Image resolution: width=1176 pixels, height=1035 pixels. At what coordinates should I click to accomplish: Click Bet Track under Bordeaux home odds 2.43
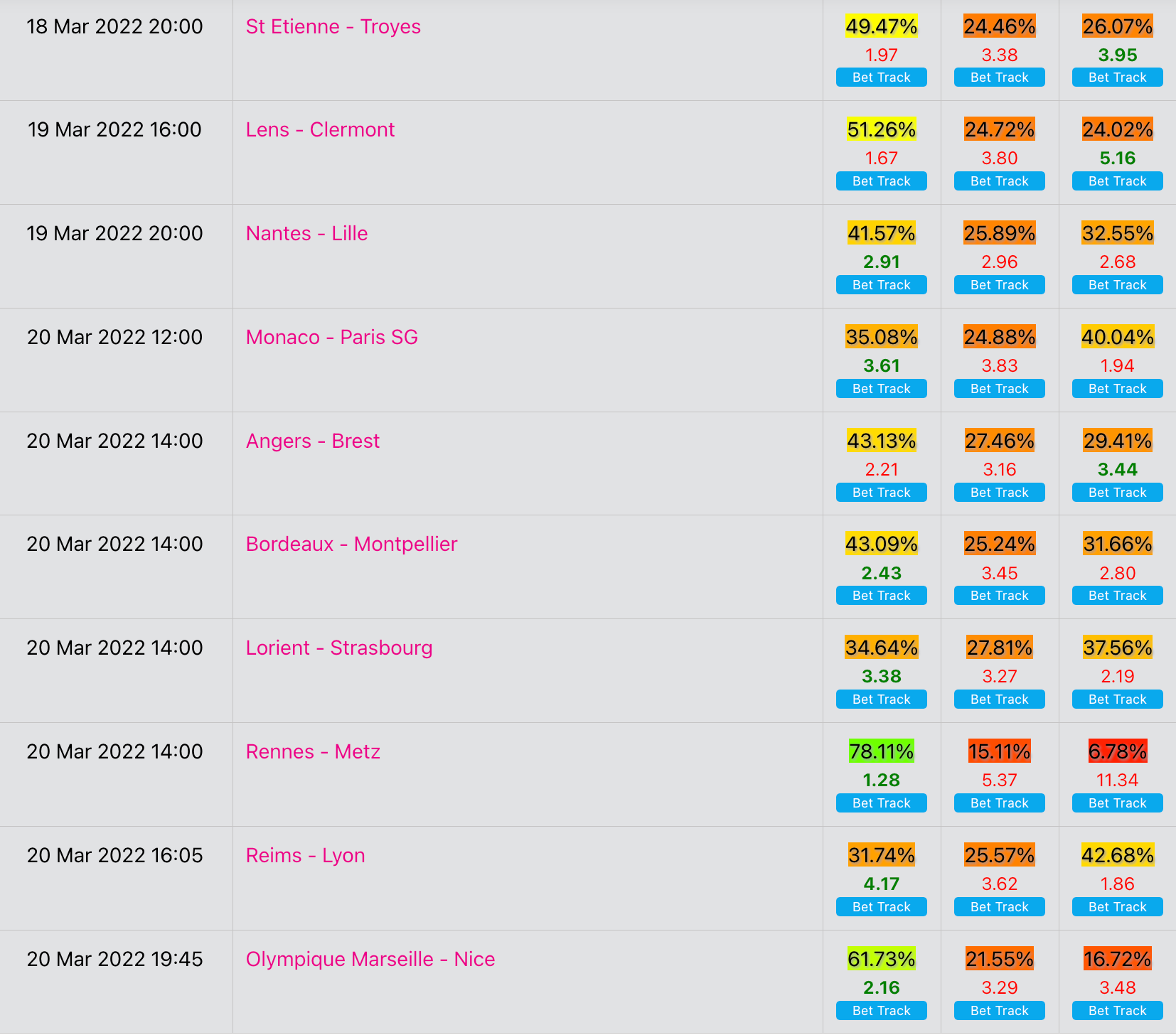tap(882, 596)
